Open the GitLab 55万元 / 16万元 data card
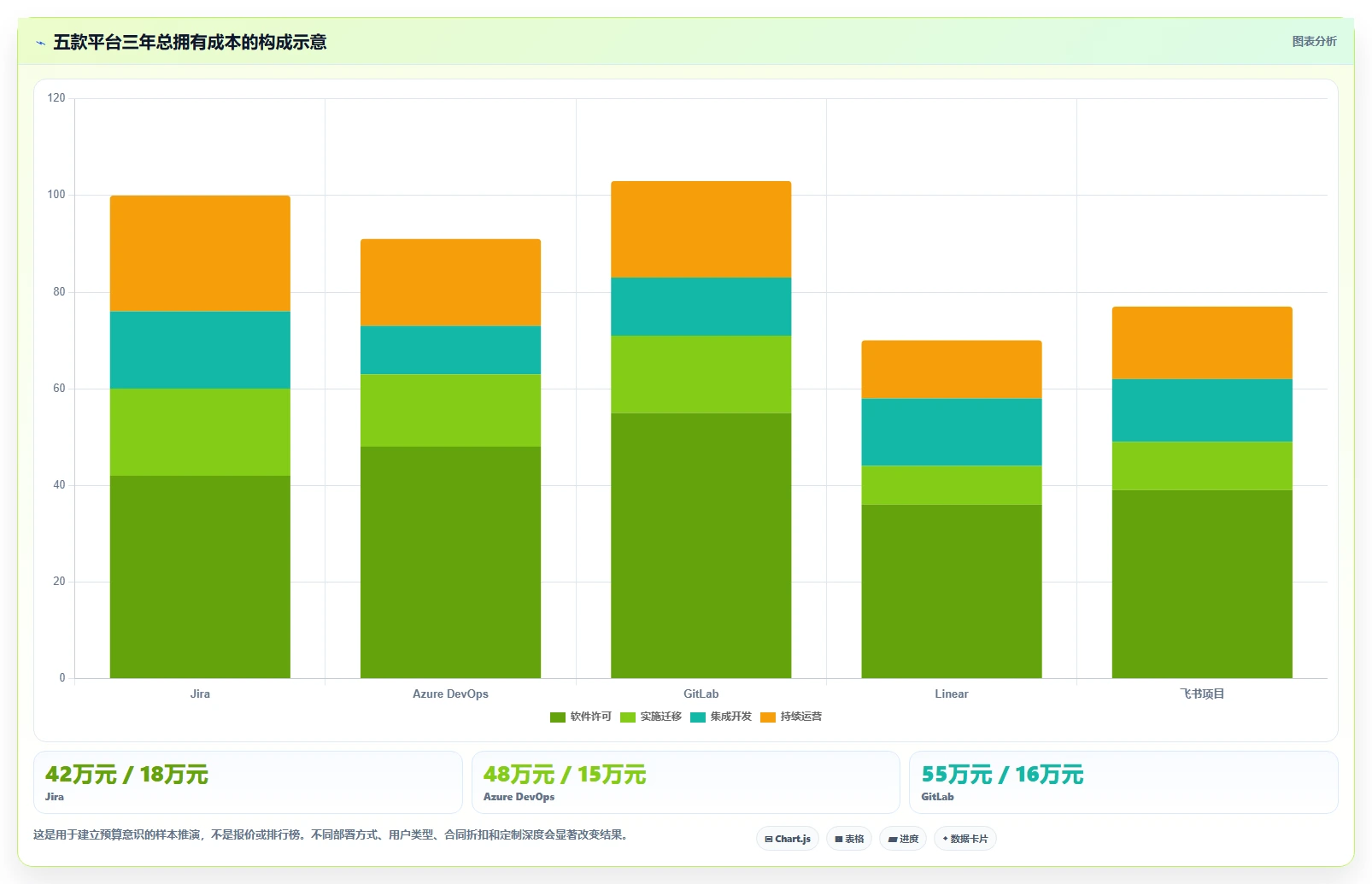The image size is (1372, 884). [1123, 782]
